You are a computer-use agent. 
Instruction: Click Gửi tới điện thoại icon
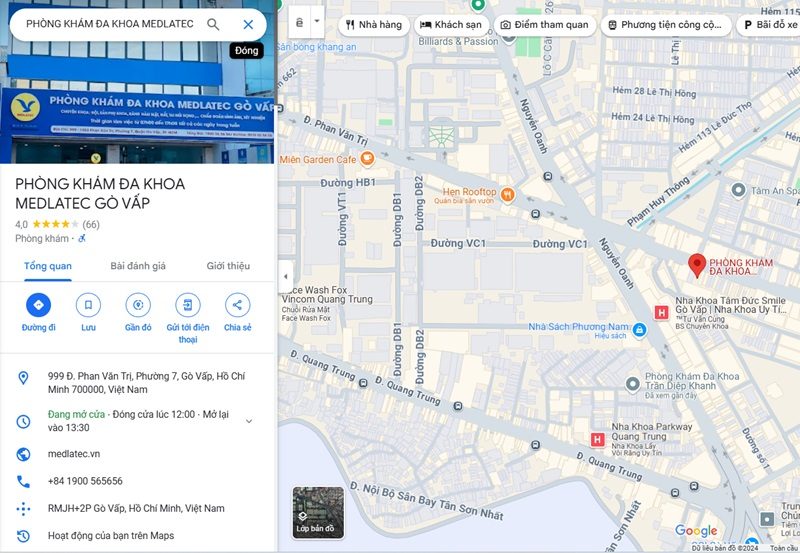pos(188,305)
